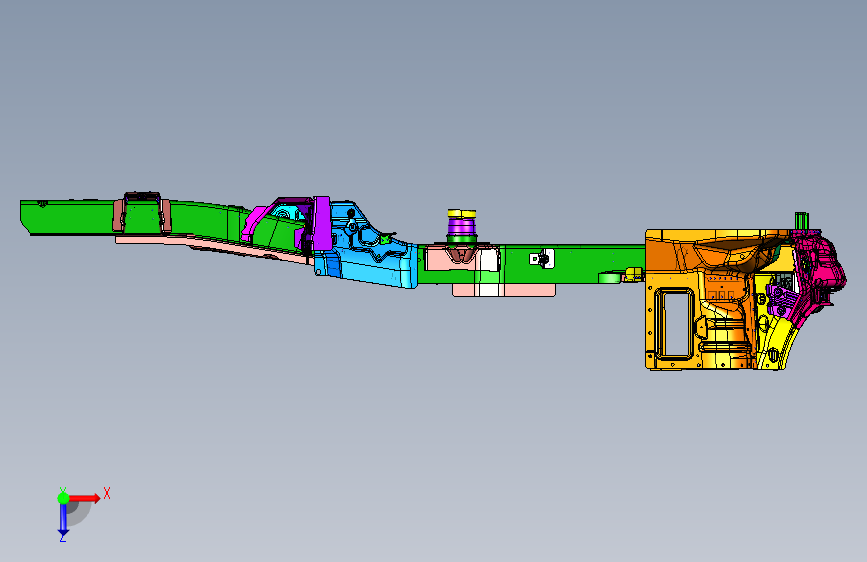The height and width of the screenshot is (562, 867).
Task: Pick the long pink reinforcement strip under the left rail
Action: coord(210,245)
